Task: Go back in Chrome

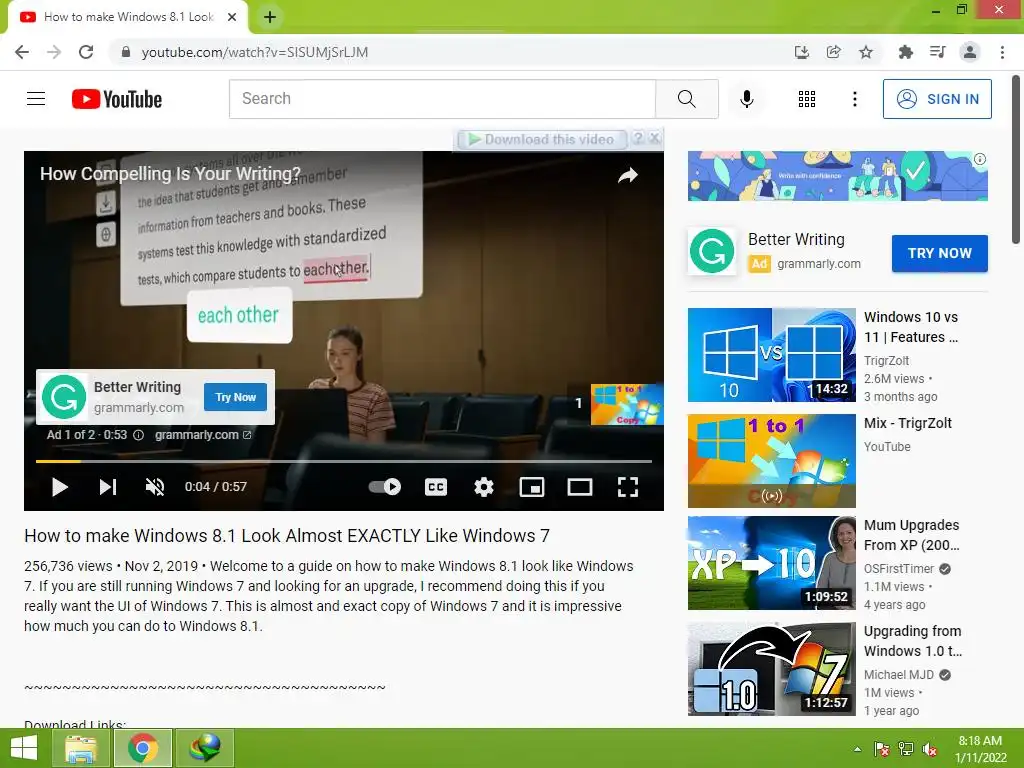Action: coord(22,52)
